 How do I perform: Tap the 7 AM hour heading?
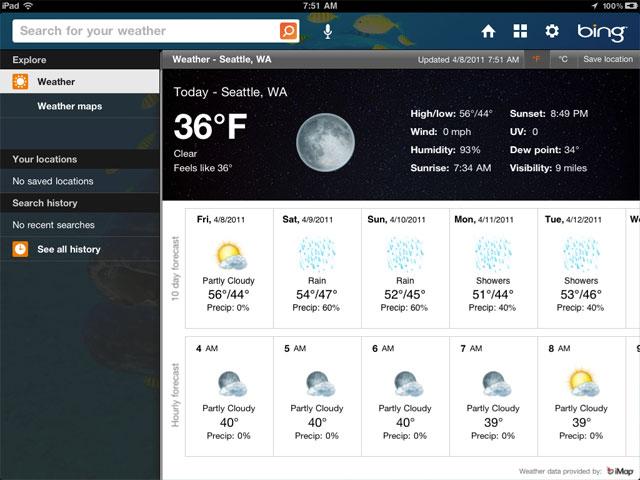click(471, 348)
